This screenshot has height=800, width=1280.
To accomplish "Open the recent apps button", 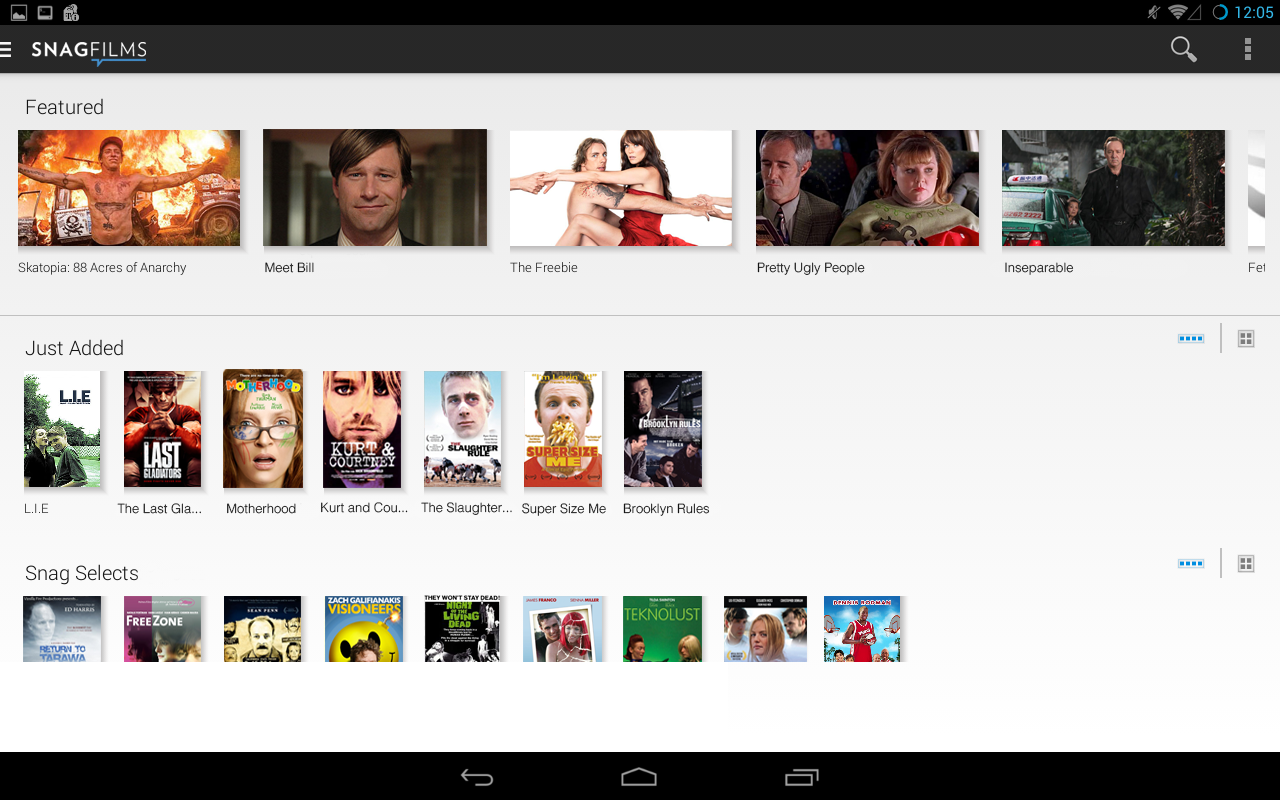I will (801, 777).
